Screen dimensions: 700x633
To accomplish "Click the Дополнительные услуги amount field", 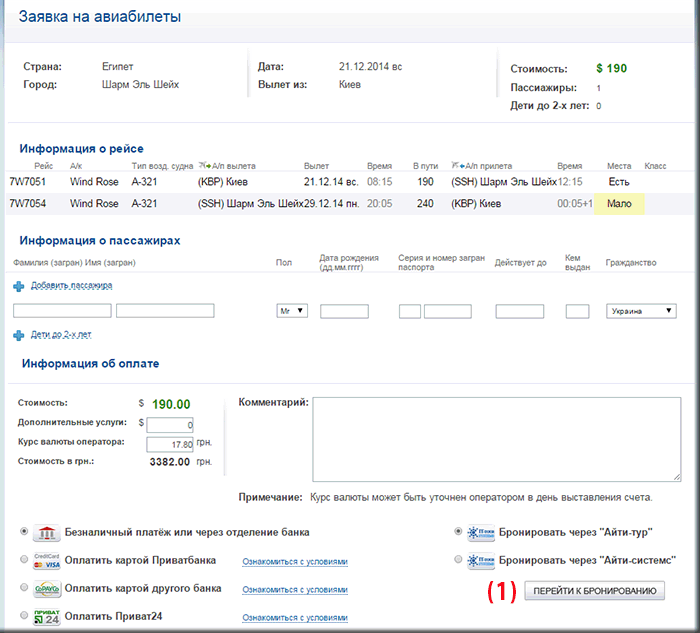I will click(176, 425).
